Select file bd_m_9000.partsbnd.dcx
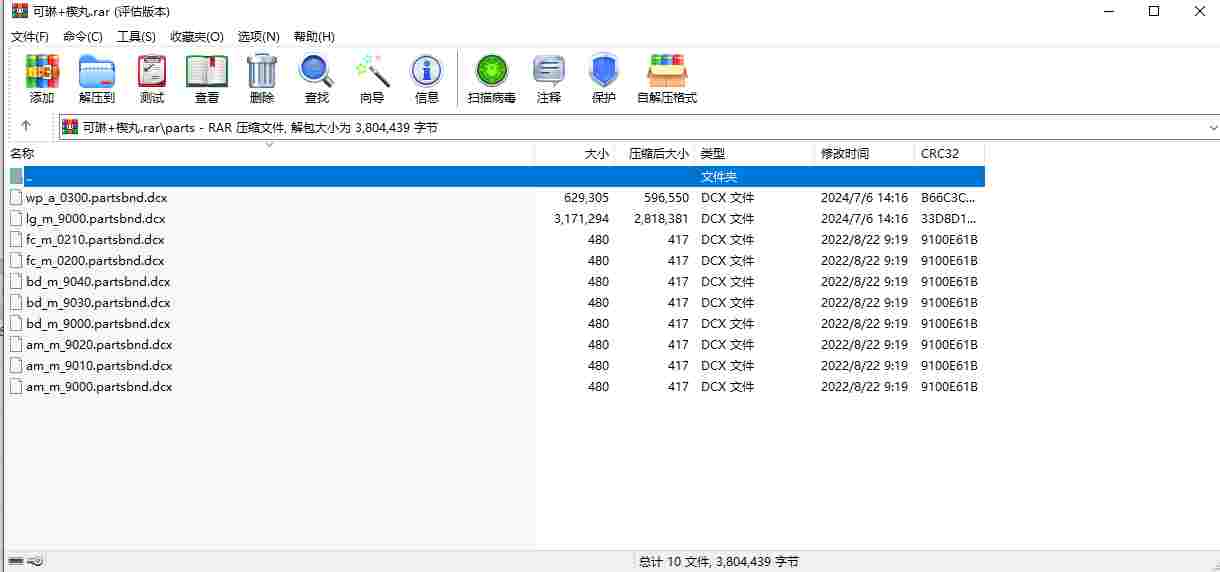Screen dimensions: 1220x572 (98, 324)
